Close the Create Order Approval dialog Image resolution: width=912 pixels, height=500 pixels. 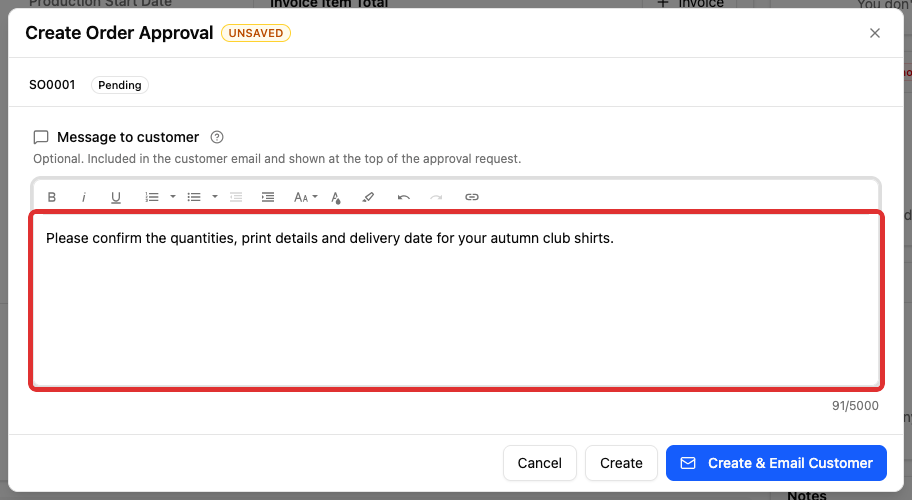click(x=875, y=33)
